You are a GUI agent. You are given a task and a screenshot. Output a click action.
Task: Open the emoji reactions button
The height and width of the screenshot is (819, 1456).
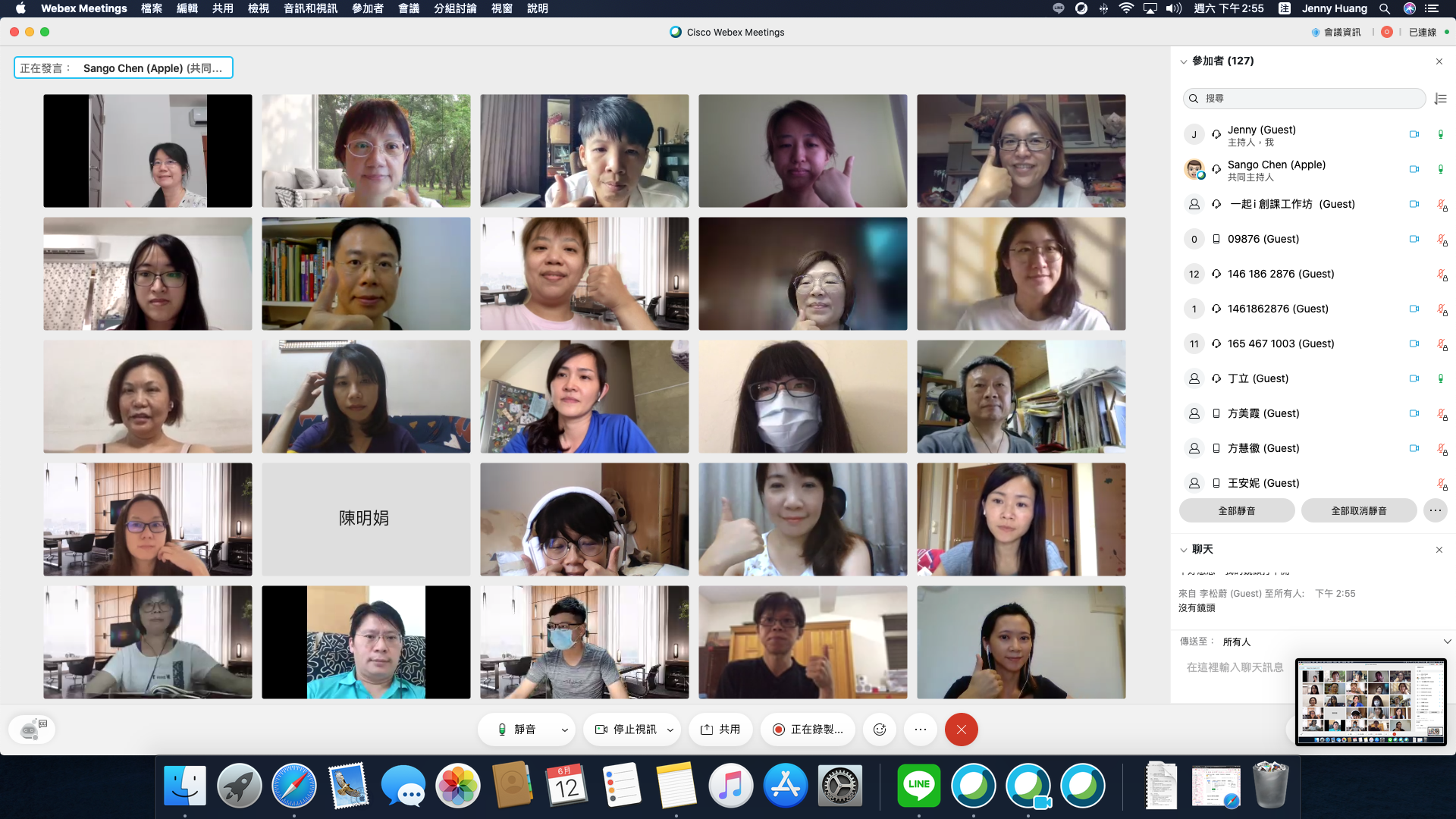click(x=880, y=730)
